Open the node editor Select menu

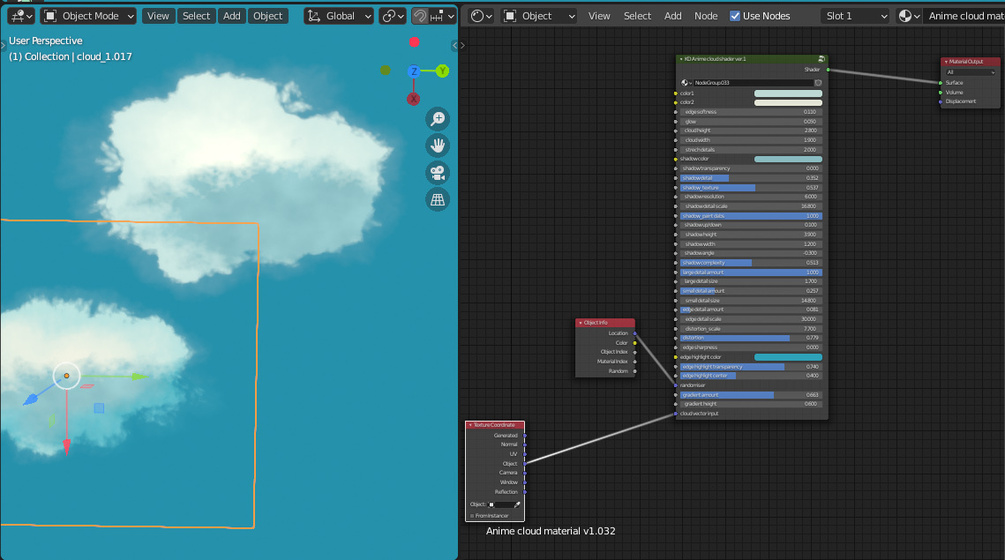click(x=637, y=16)
